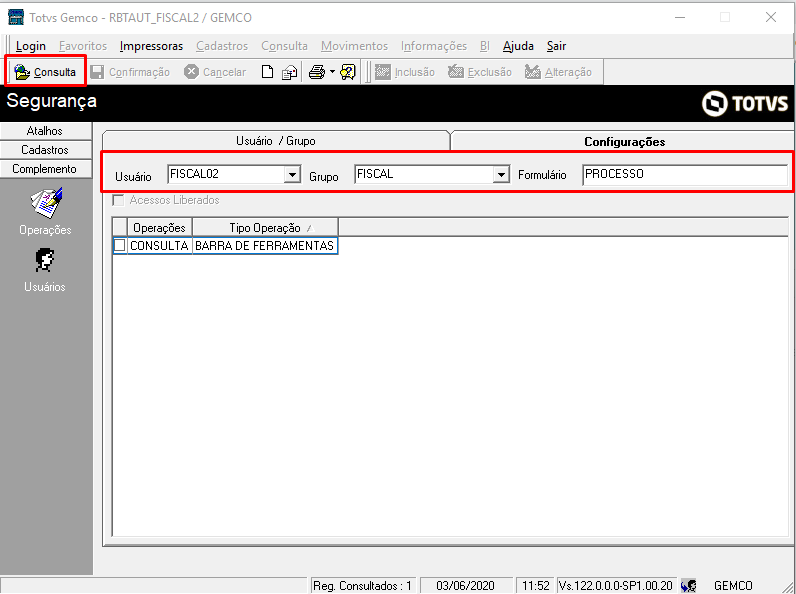The image size is (796, 594).
Task: Click the TOTVS logo in header
Action: tap(745, 104)
